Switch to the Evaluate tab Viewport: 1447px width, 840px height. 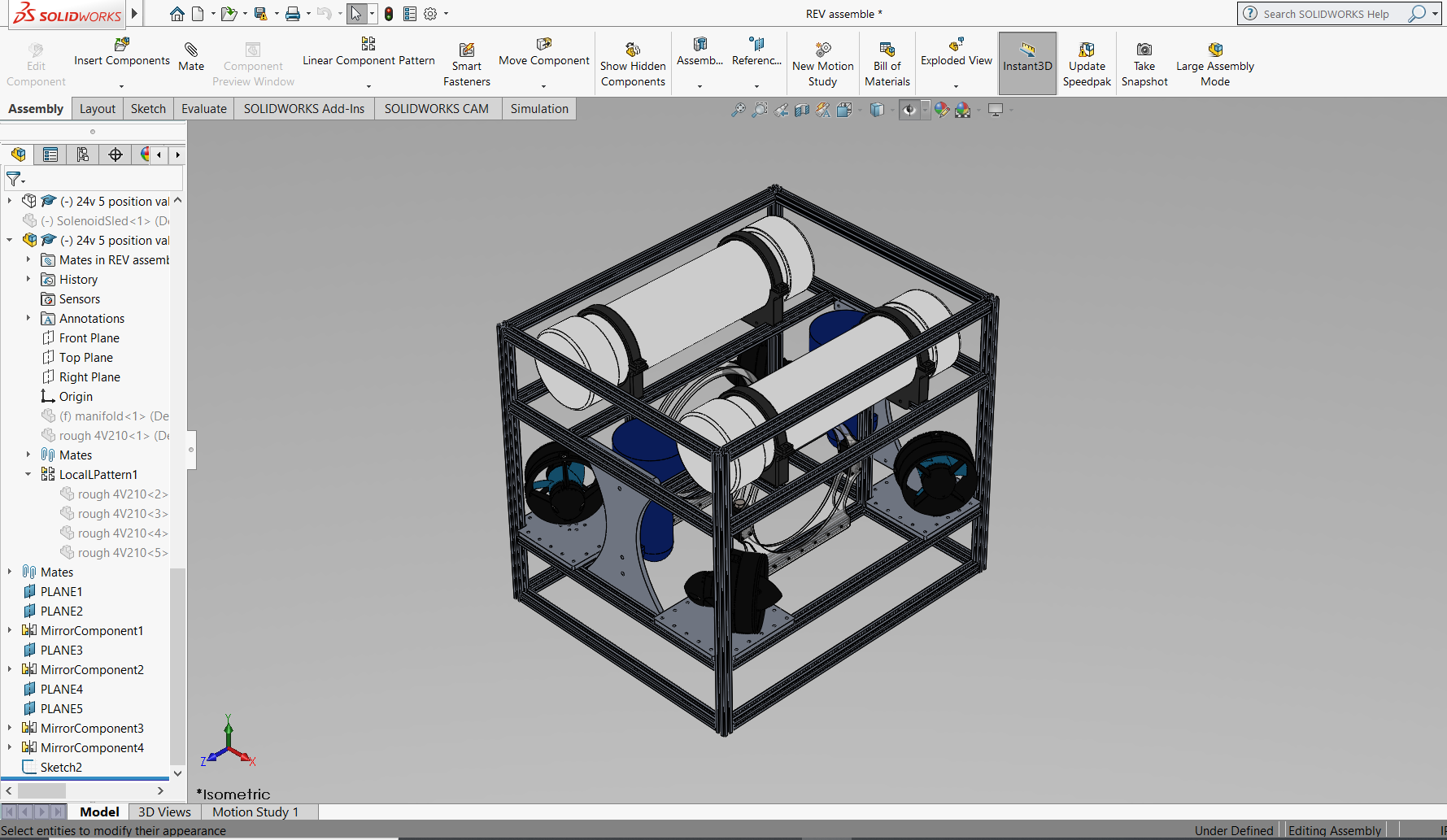coord(203,109)
